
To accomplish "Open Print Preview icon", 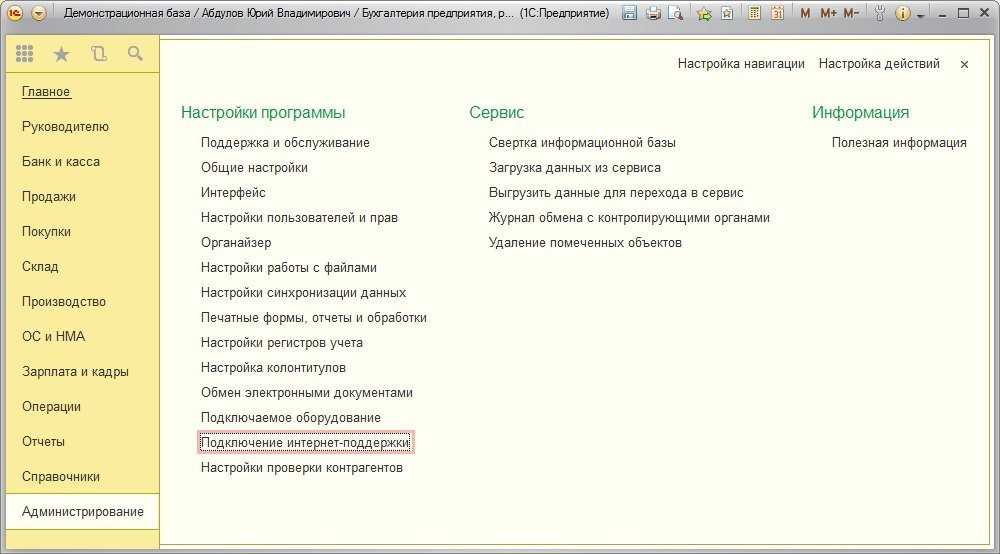I will tap(676, 13).
